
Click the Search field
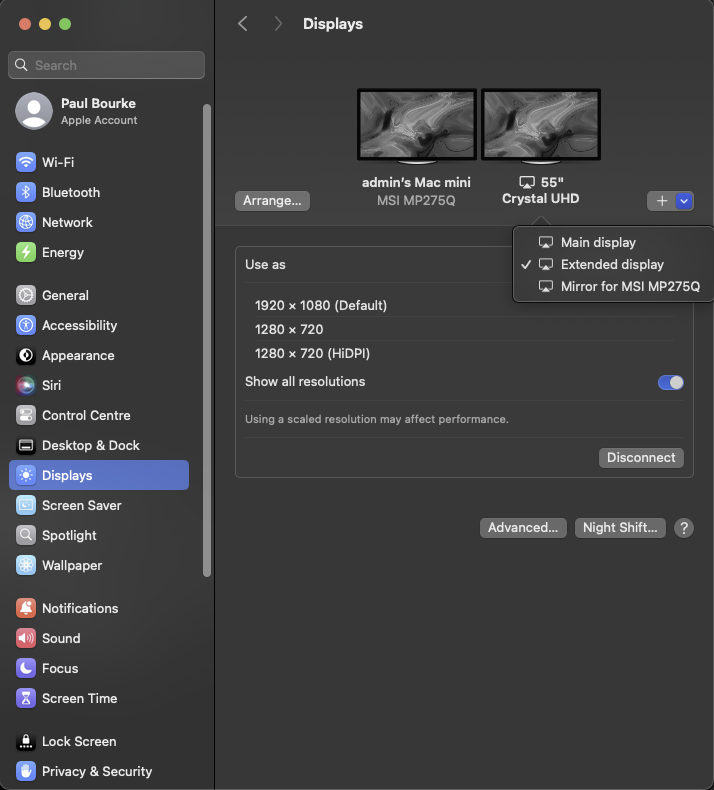tap(106, 65)
